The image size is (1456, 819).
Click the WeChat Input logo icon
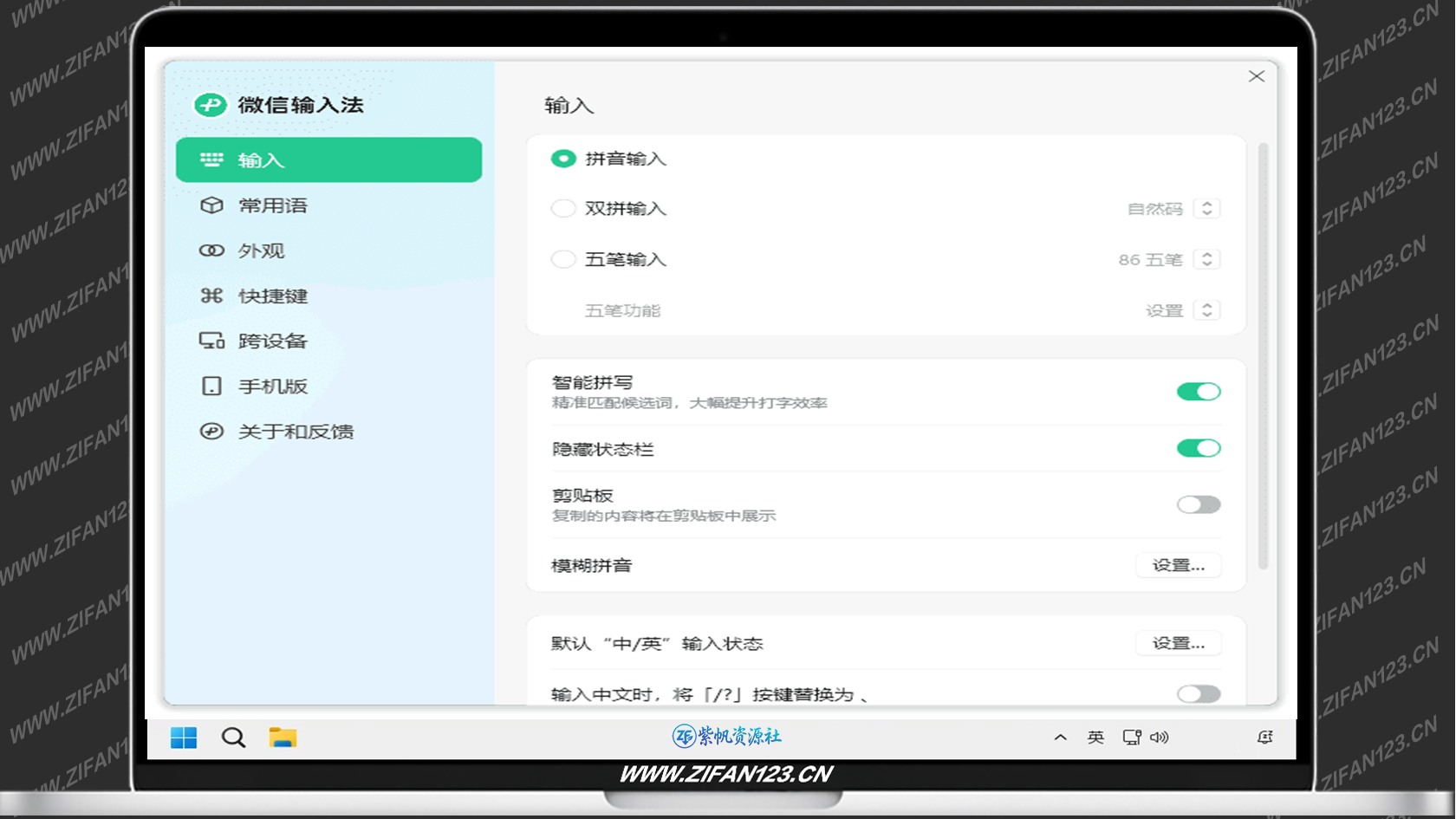point(210,105)
